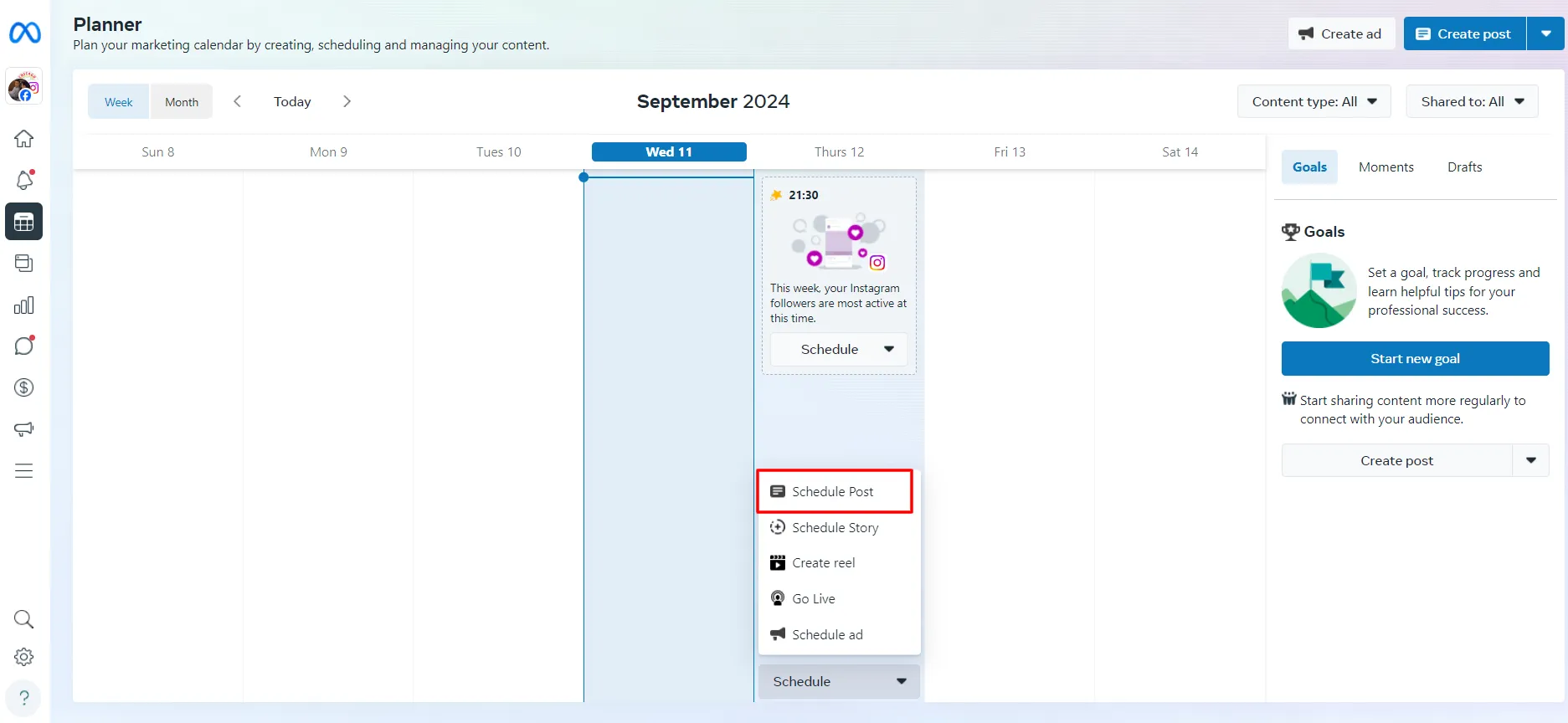
Task: Select the Planner calendar sidebar icon
Action: pyautogui.click(x=24, y=222)
